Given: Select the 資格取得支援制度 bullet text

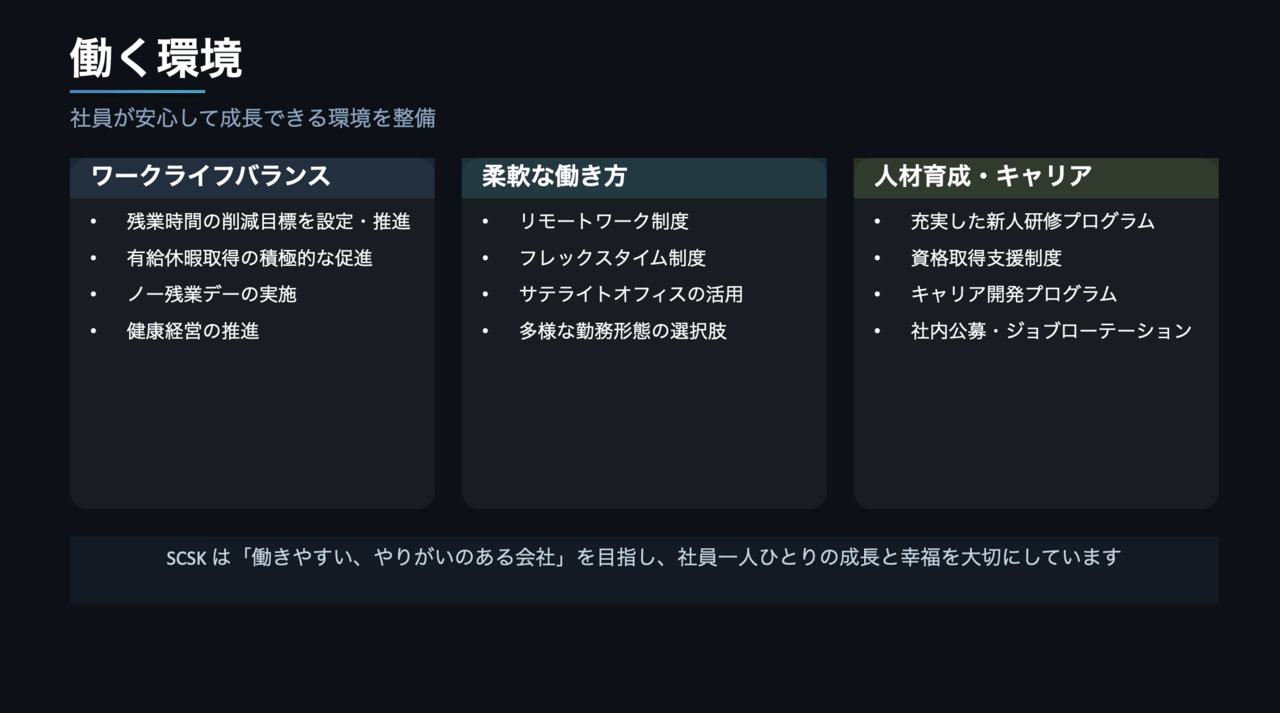Looking at the screenshot, I should coord(986,258).
